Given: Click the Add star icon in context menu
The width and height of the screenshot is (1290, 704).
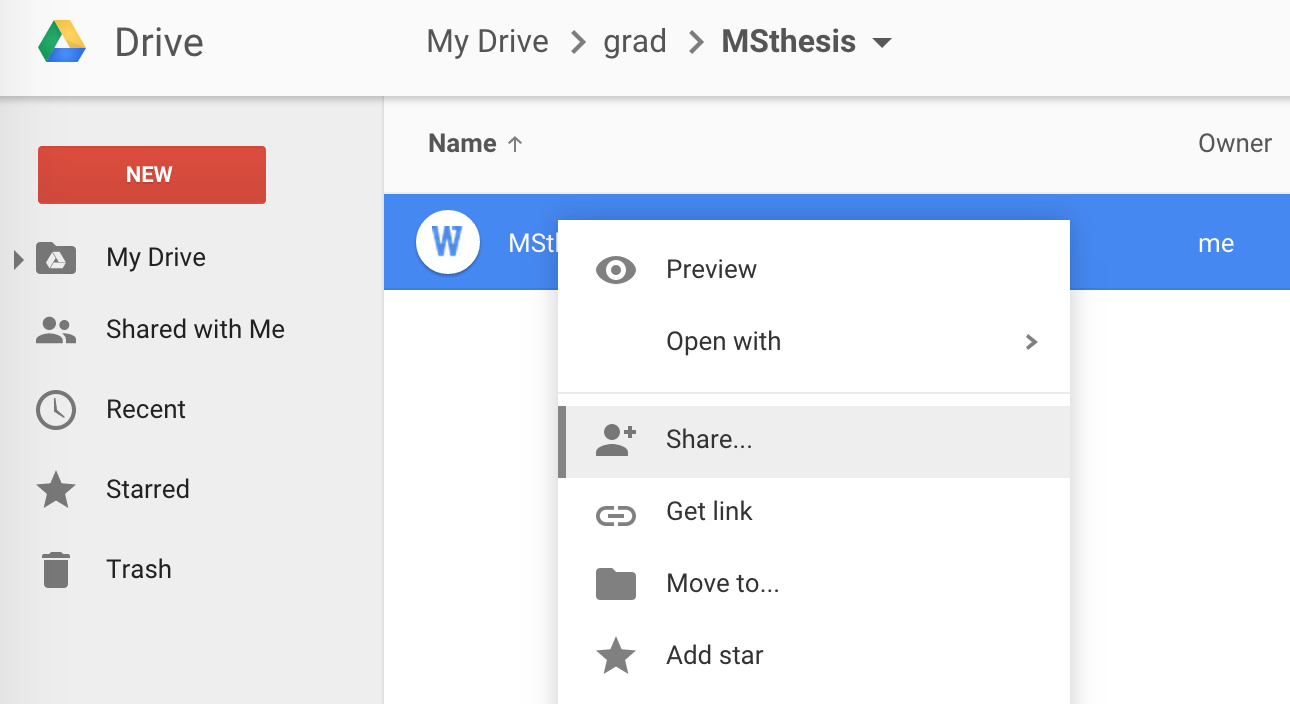Looking at the screenshot, I should [616, 656].
